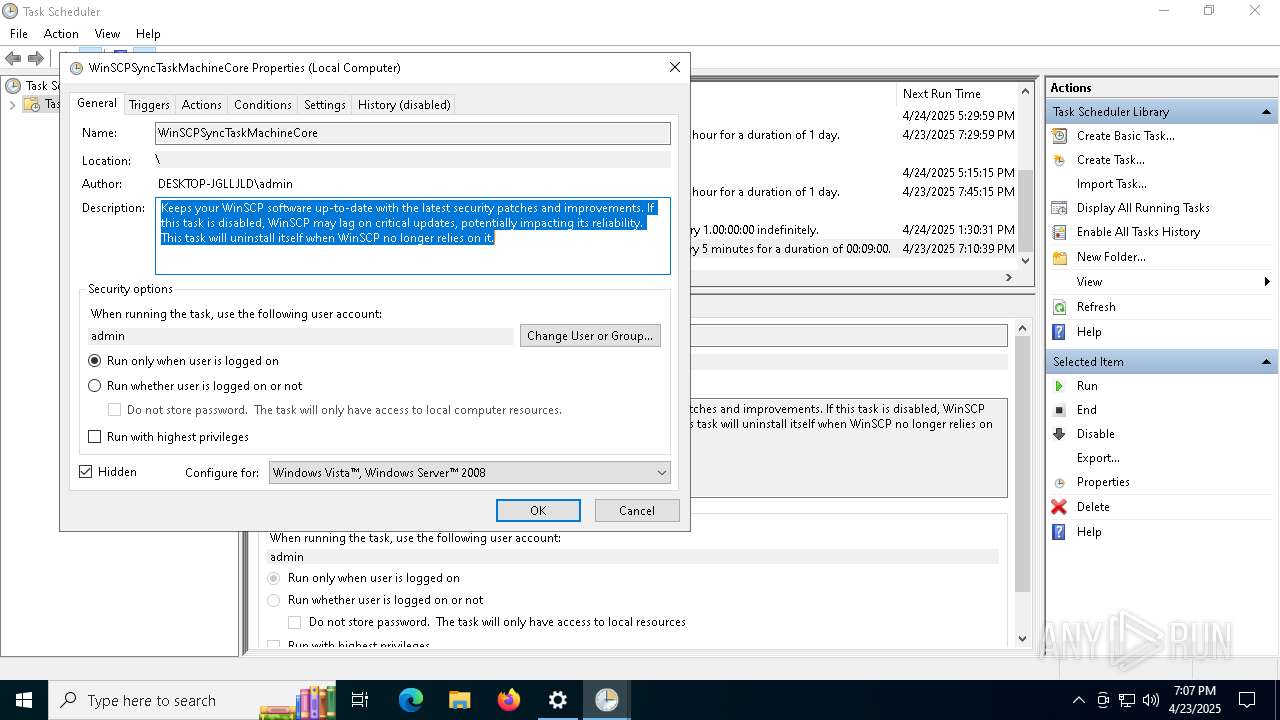Click down arrow of details pane scrollbar

coord(1022,639)
